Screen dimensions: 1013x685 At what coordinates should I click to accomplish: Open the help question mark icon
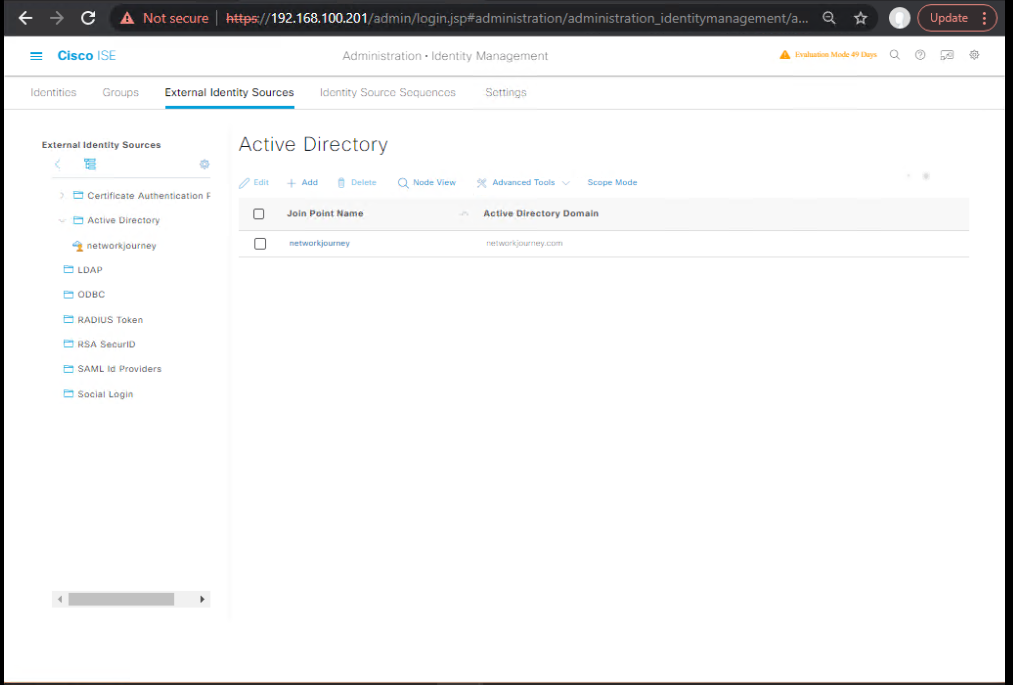(x=920, y=55)
